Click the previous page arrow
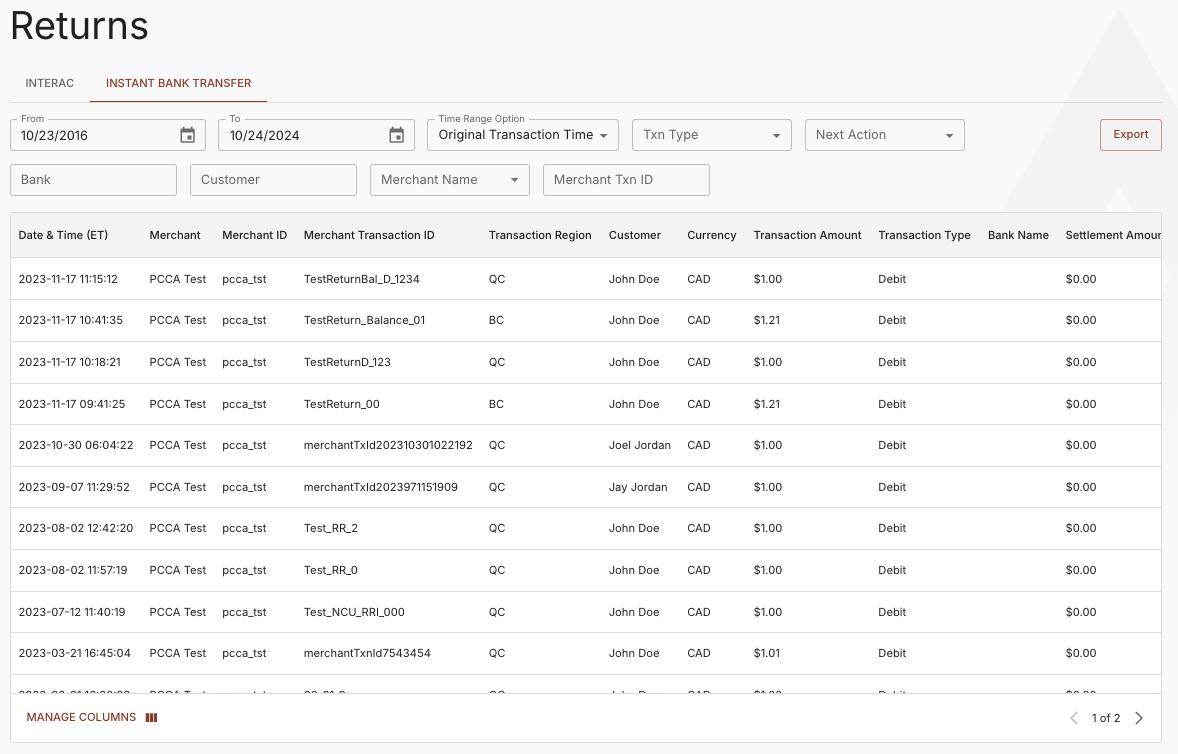1178x754 pixels. tap(1073, 717)
